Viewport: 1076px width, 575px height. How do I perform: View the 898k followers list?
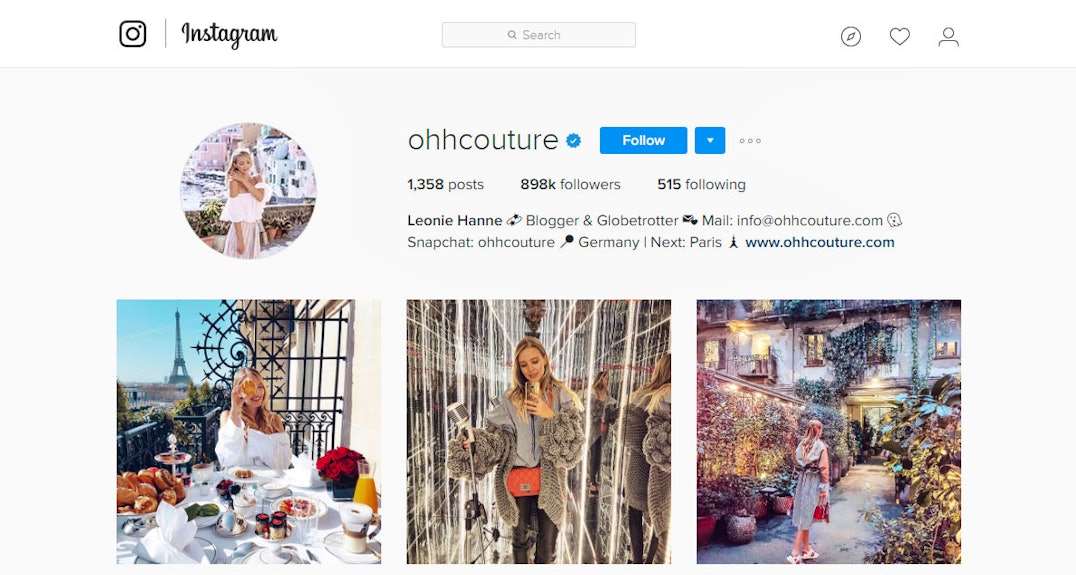(570, 185)
